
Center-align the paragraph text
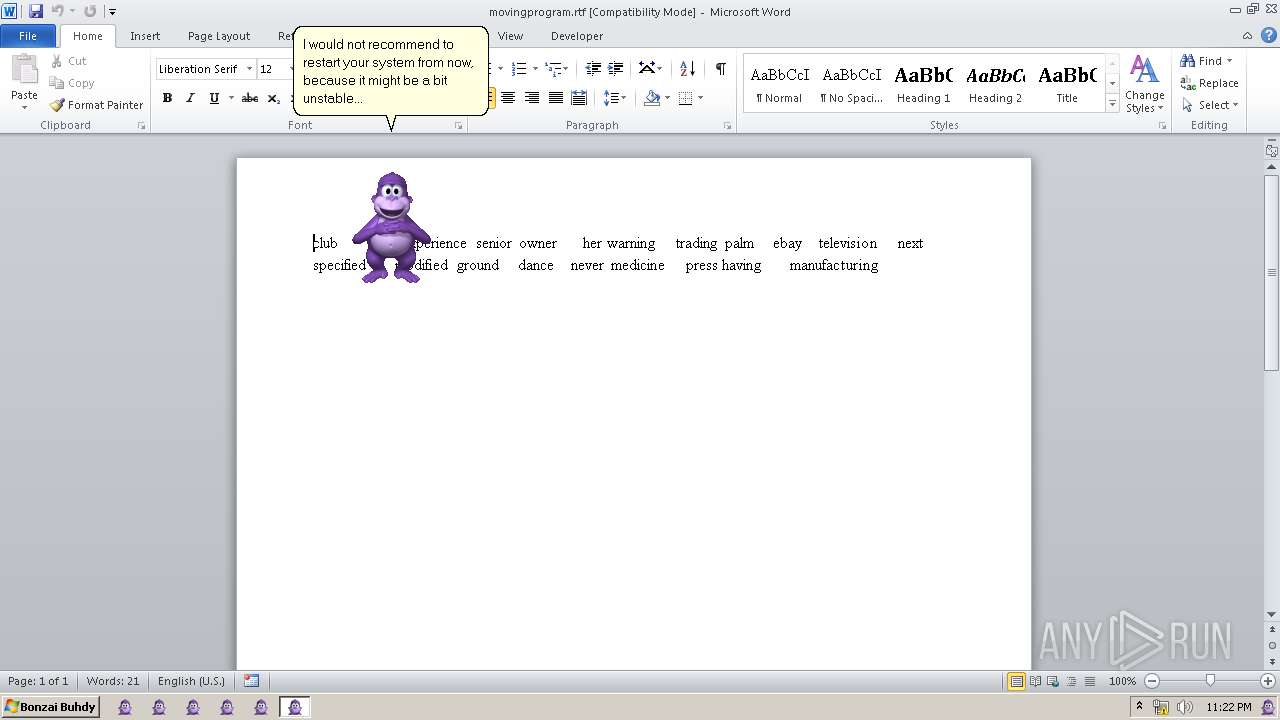[x=509, y=98]
